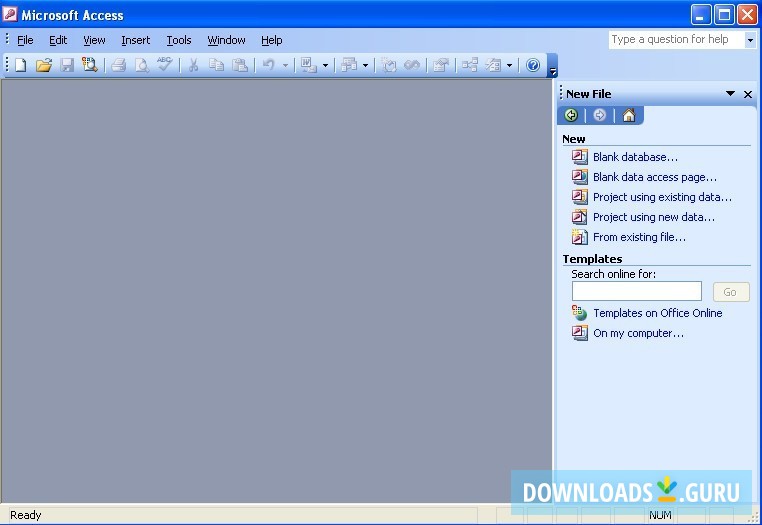The height and width of the screenshot is (525, 762).
Task: Click the Analyze toolbar icon
Action: tap(349, 65)
